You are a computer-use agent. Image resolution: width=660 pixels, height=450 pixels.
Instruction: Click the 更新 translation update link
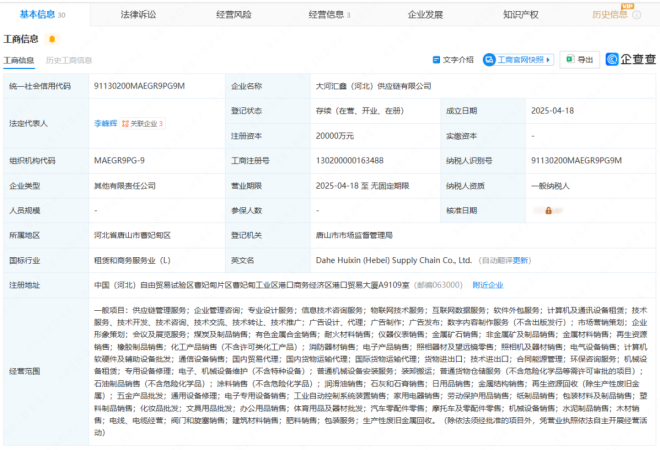[521, 260]
